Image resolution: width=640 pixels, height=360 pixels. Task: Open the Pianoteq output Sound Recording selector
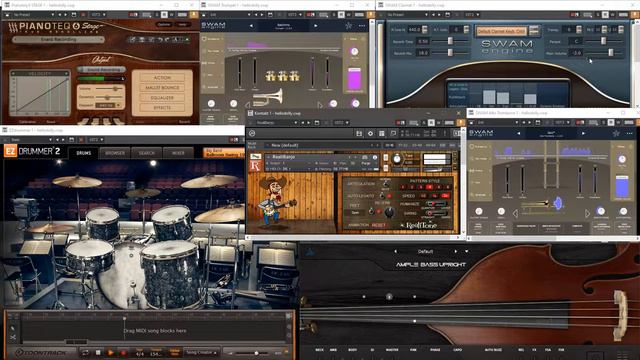click(101, 70)
